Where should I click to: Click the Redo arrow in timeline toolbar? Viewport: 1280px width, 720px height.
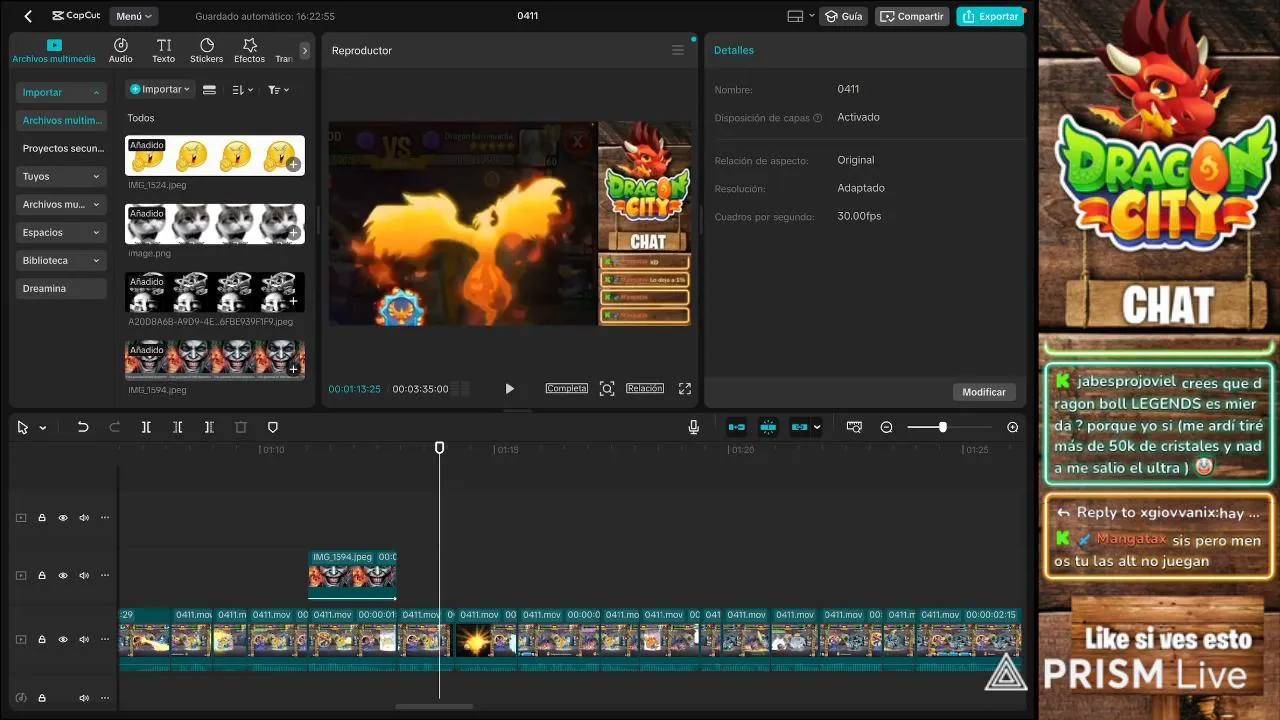(114, 427)
